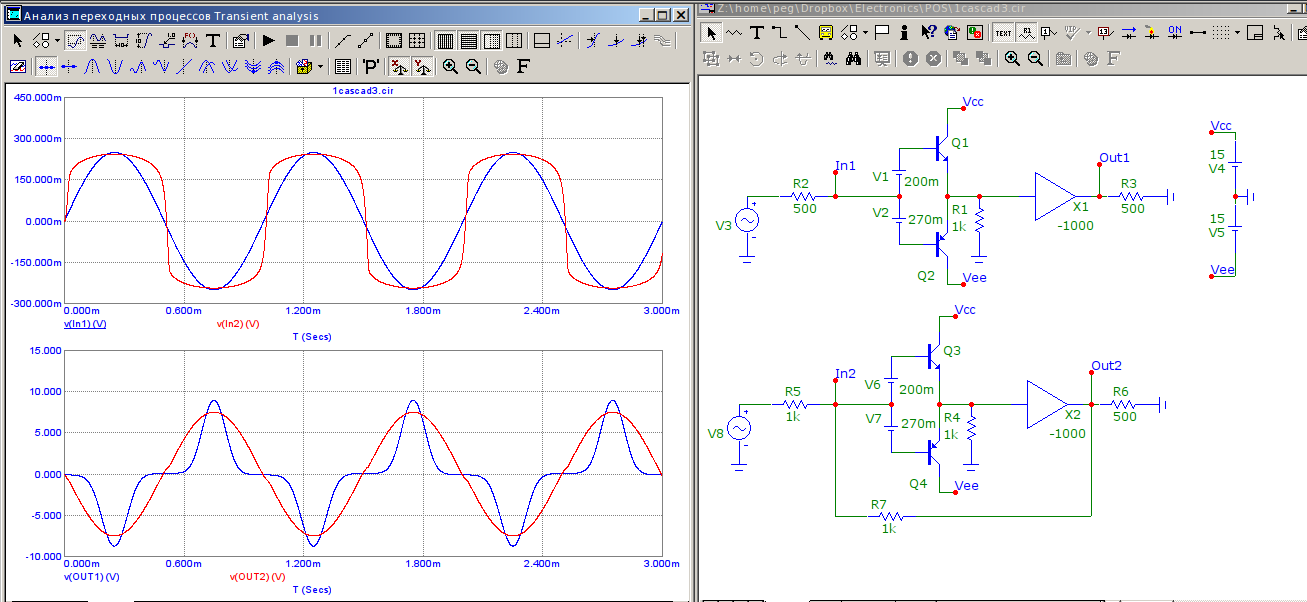Click the F font icon in analysis toolbar

click(522, 67)
